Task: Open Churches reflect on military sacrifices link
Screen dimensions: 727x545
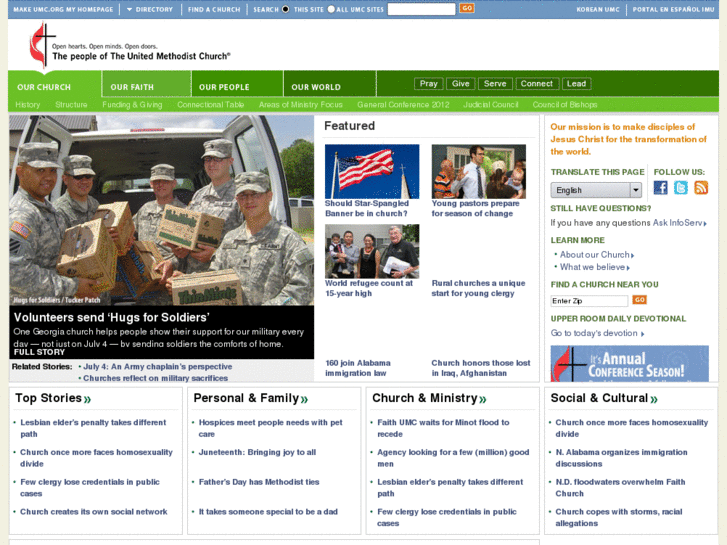Action: 155,378
